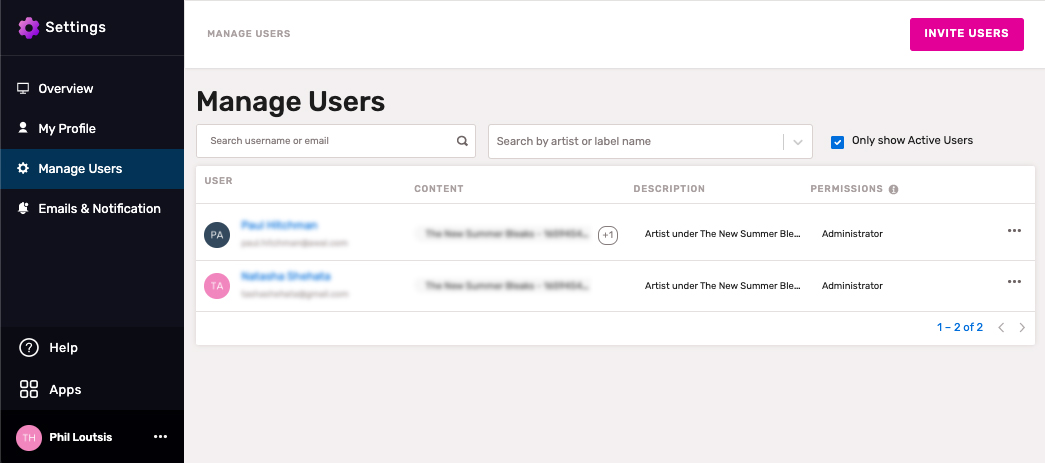
Task: Open the Apps grid icon
Action: tap(29, 390)
